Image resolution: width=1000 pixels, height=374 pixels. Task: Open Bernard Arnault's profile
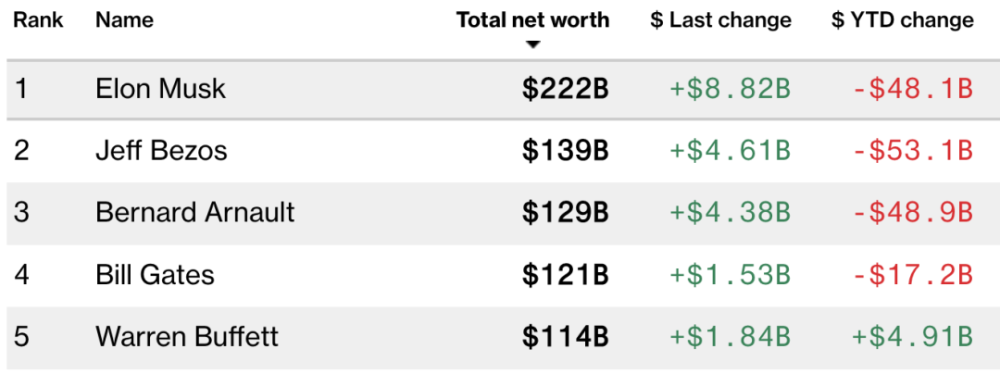(195, 213)
